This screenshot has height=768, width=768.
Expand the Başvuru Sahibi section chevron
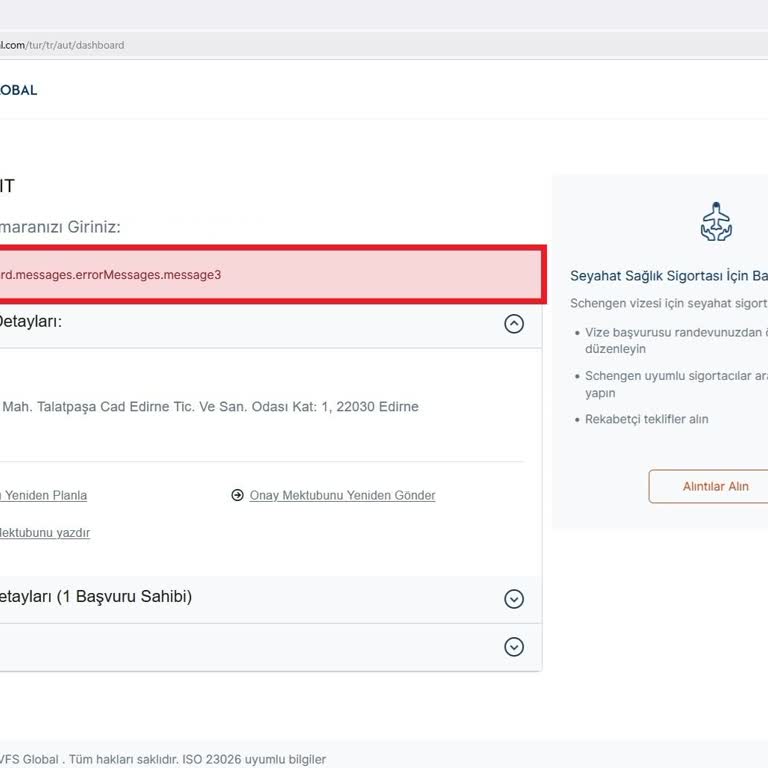coord(514,599)
